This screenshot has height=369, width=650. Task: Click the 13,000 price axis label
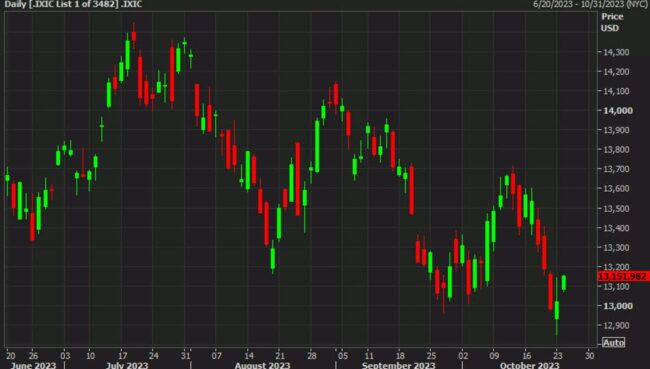click(x=618, y=306)
